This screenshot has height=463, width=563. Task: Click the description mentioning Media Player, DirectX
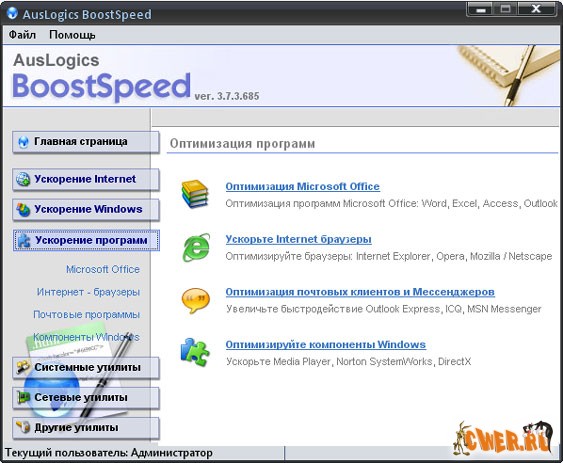[x=348, y=361]
